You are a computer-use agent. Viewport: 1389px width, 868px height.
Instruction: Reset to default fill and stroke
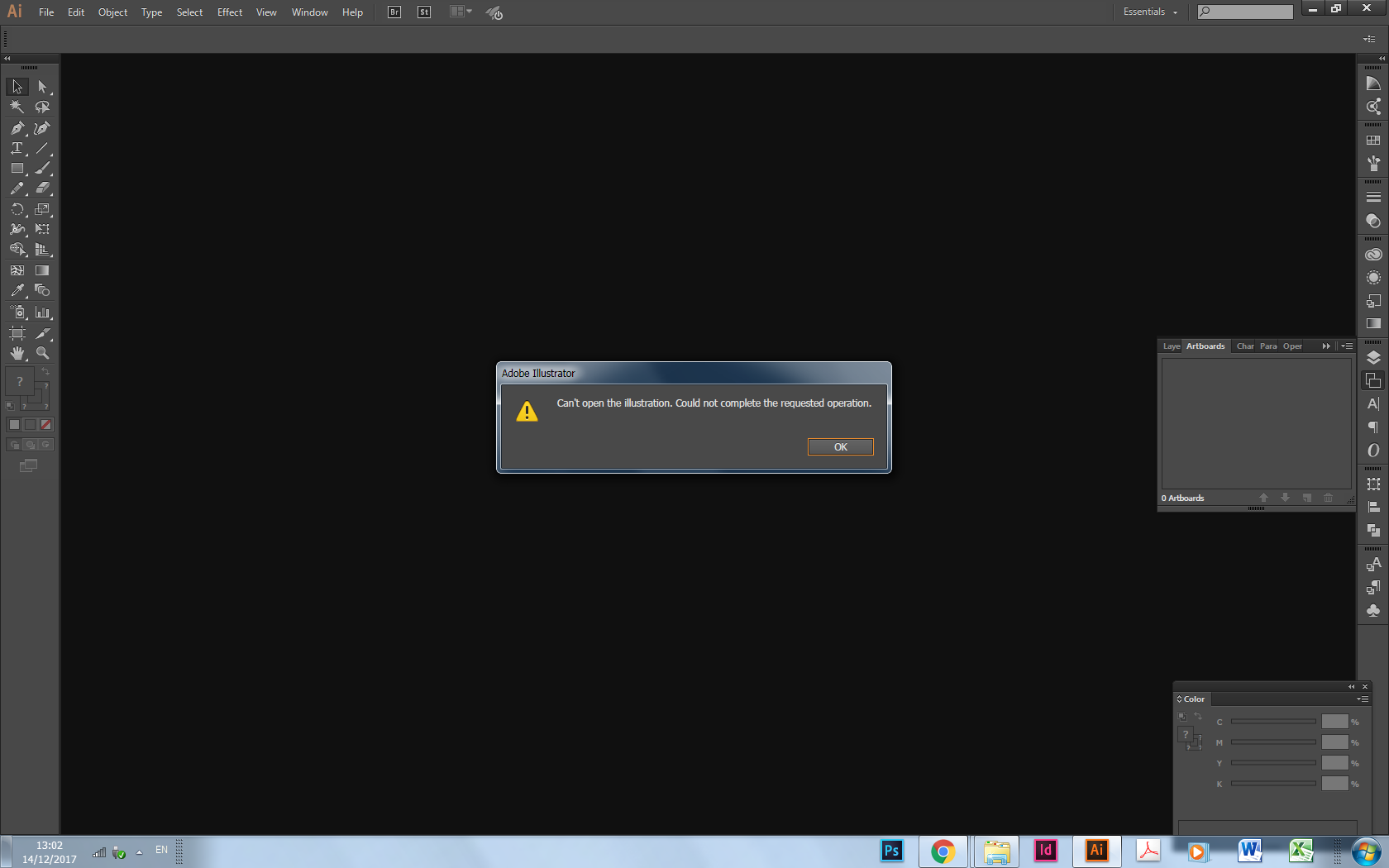coord(10,406)
